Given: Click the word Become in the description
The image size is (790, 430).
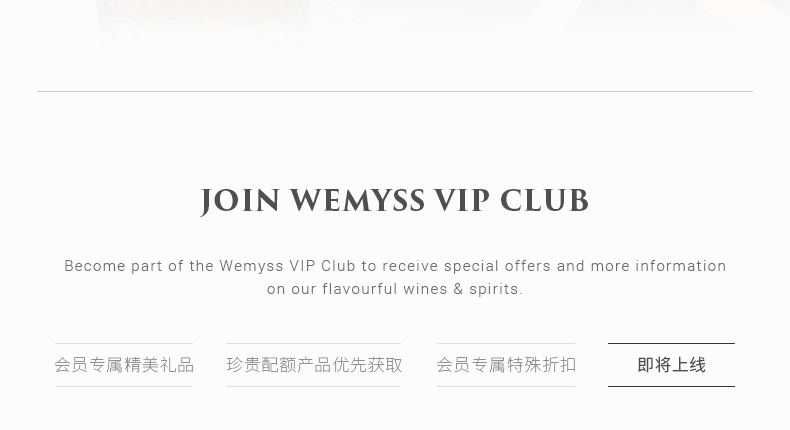Looking at the screenshot, I should point(95,266).
